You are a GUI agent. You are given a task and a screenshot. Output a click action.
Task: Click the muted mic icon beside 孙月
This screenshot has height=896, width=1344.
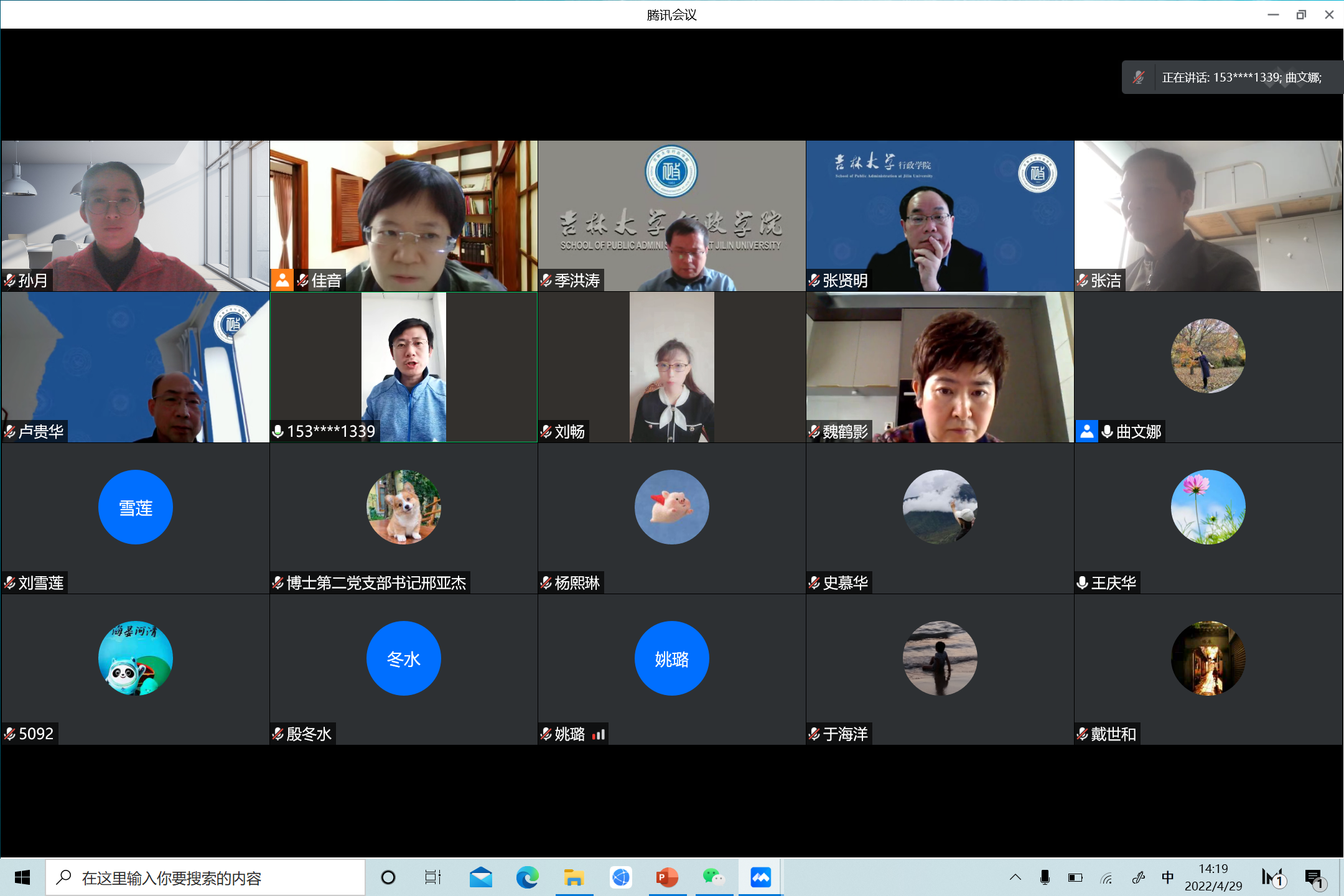coord(10,281)
